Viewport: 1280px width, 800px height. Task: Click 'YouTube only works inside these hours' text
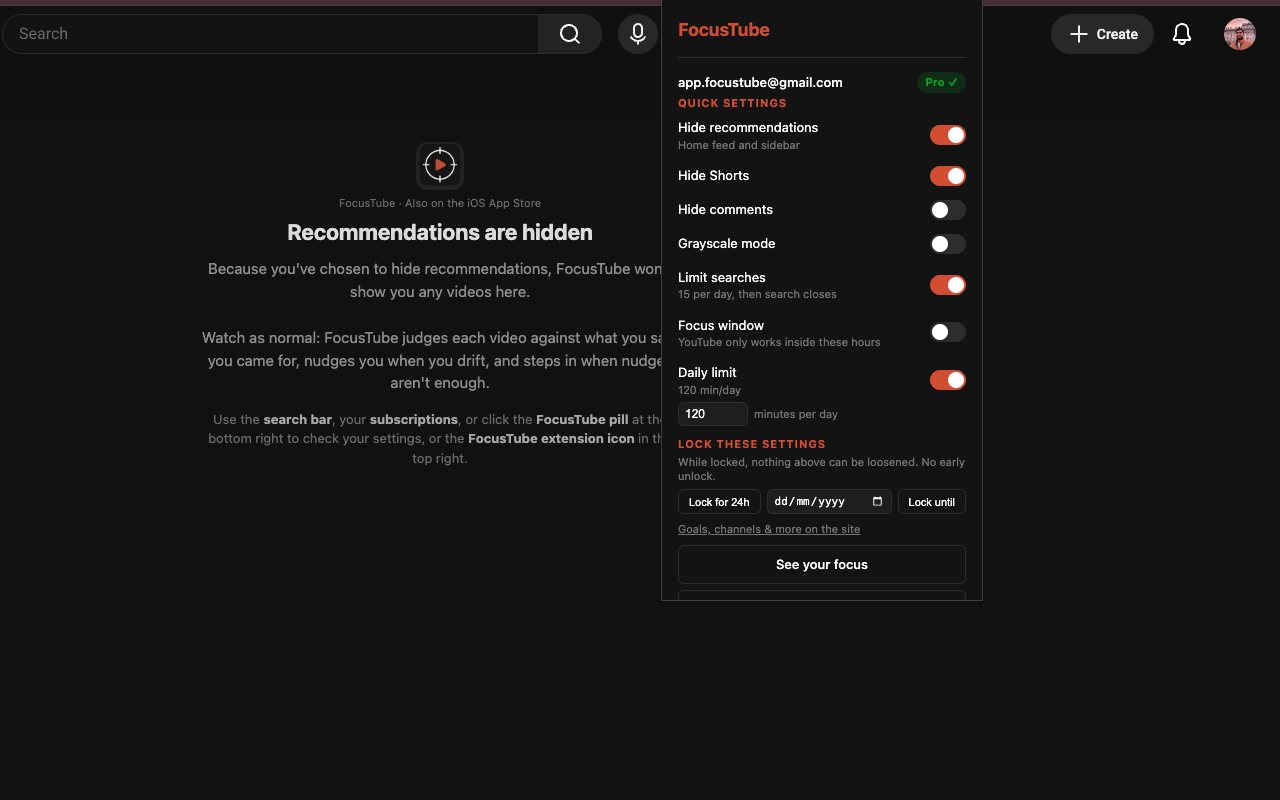779,342
